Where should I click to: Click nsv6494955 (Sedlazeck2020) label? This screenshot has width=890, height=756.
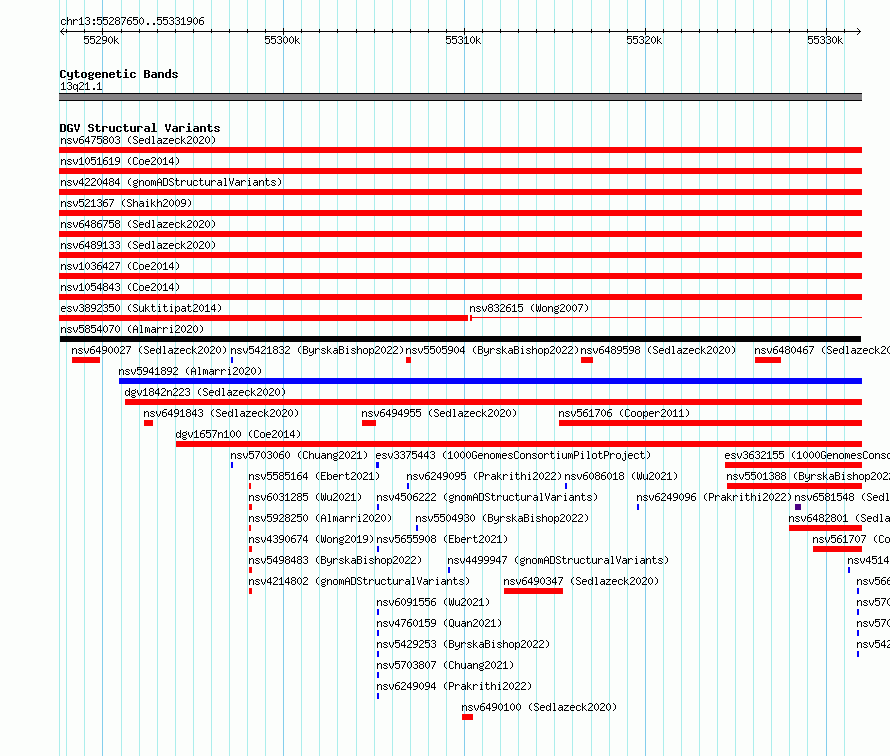439,413
